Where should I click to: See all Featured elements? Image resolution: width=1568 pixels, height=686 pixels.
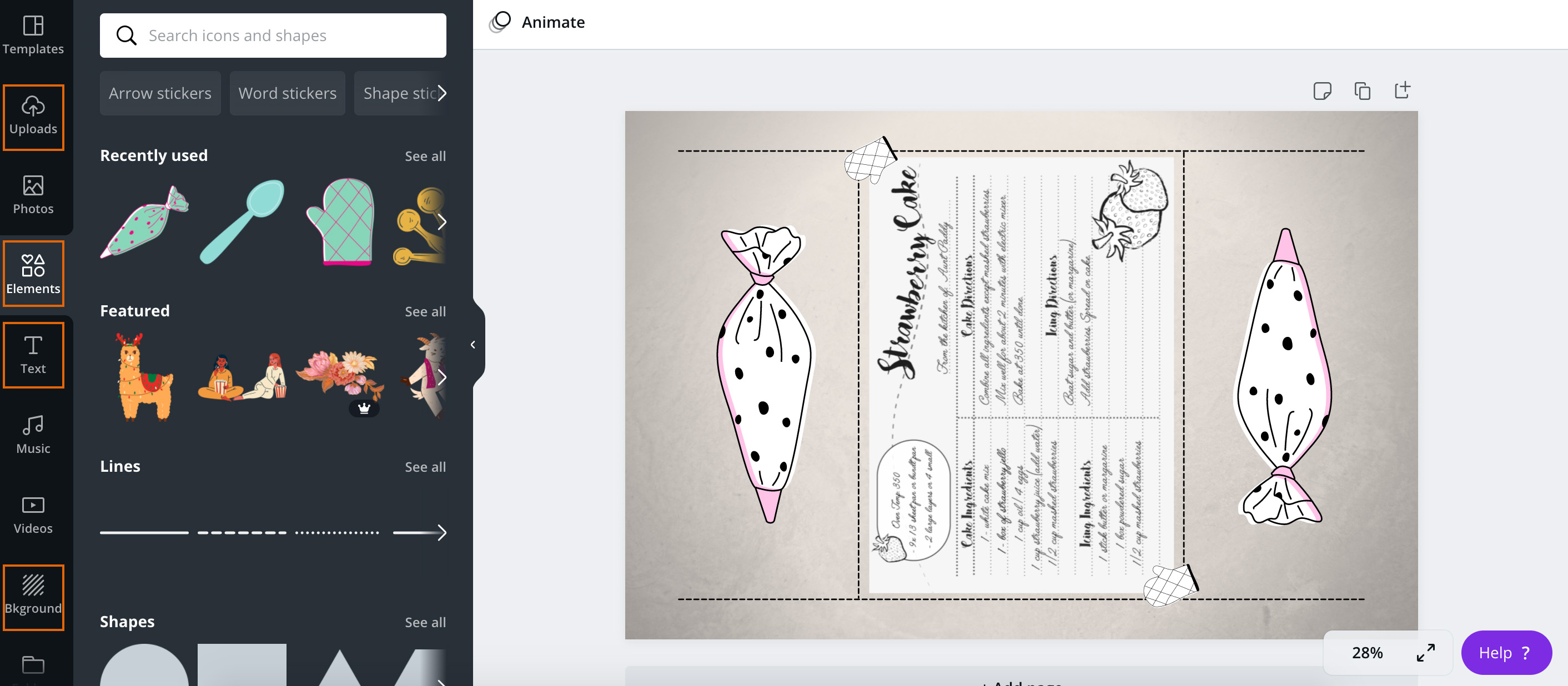click(x=425, y=311)
